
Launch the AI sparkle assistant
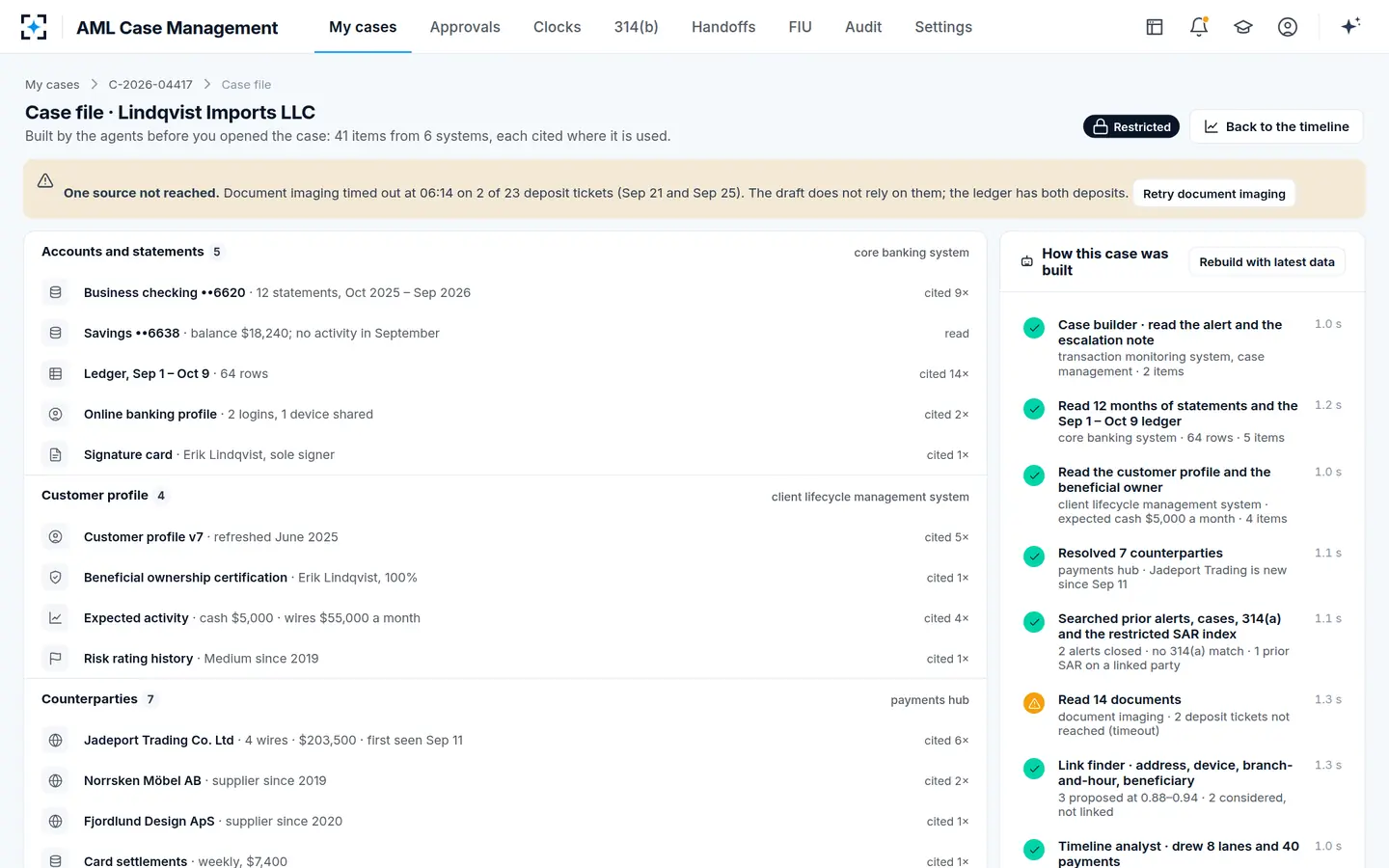click(1350, 26)
